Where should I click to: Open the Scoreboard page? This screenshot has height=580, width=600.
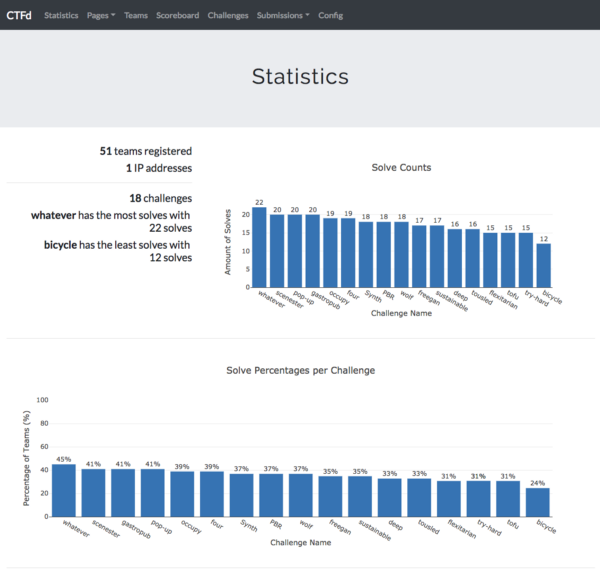178,15
